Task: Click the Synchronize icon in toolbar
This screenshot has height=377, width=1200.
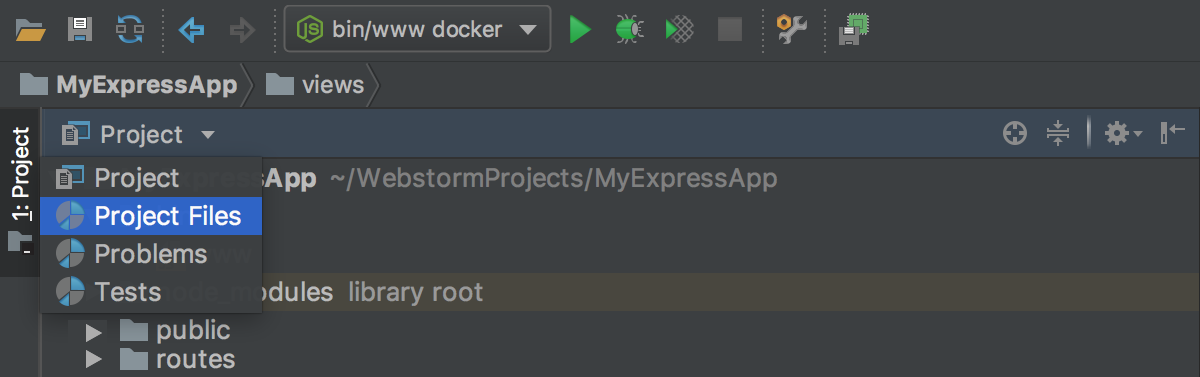Action: pos(130,30)
